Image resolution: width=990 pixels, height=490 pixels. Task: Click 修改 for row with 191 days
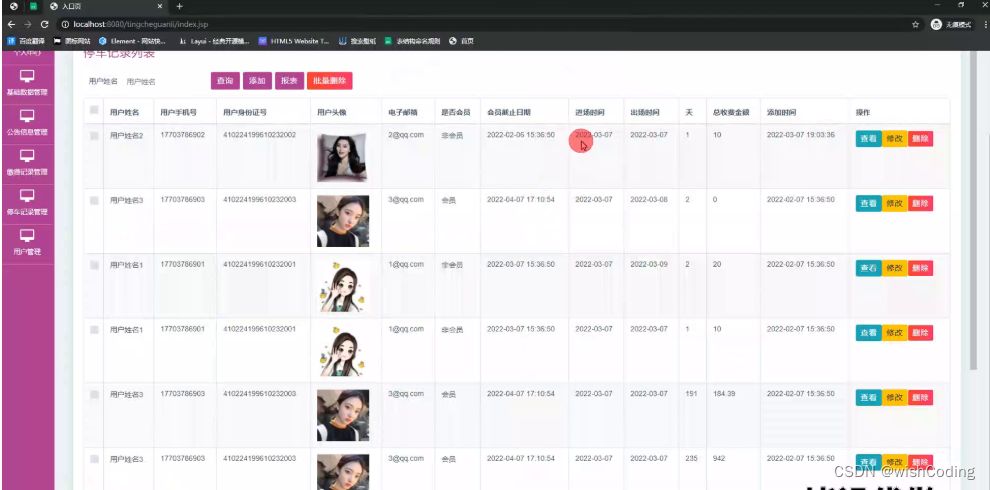pyautogui.click(x=894, y=398)
